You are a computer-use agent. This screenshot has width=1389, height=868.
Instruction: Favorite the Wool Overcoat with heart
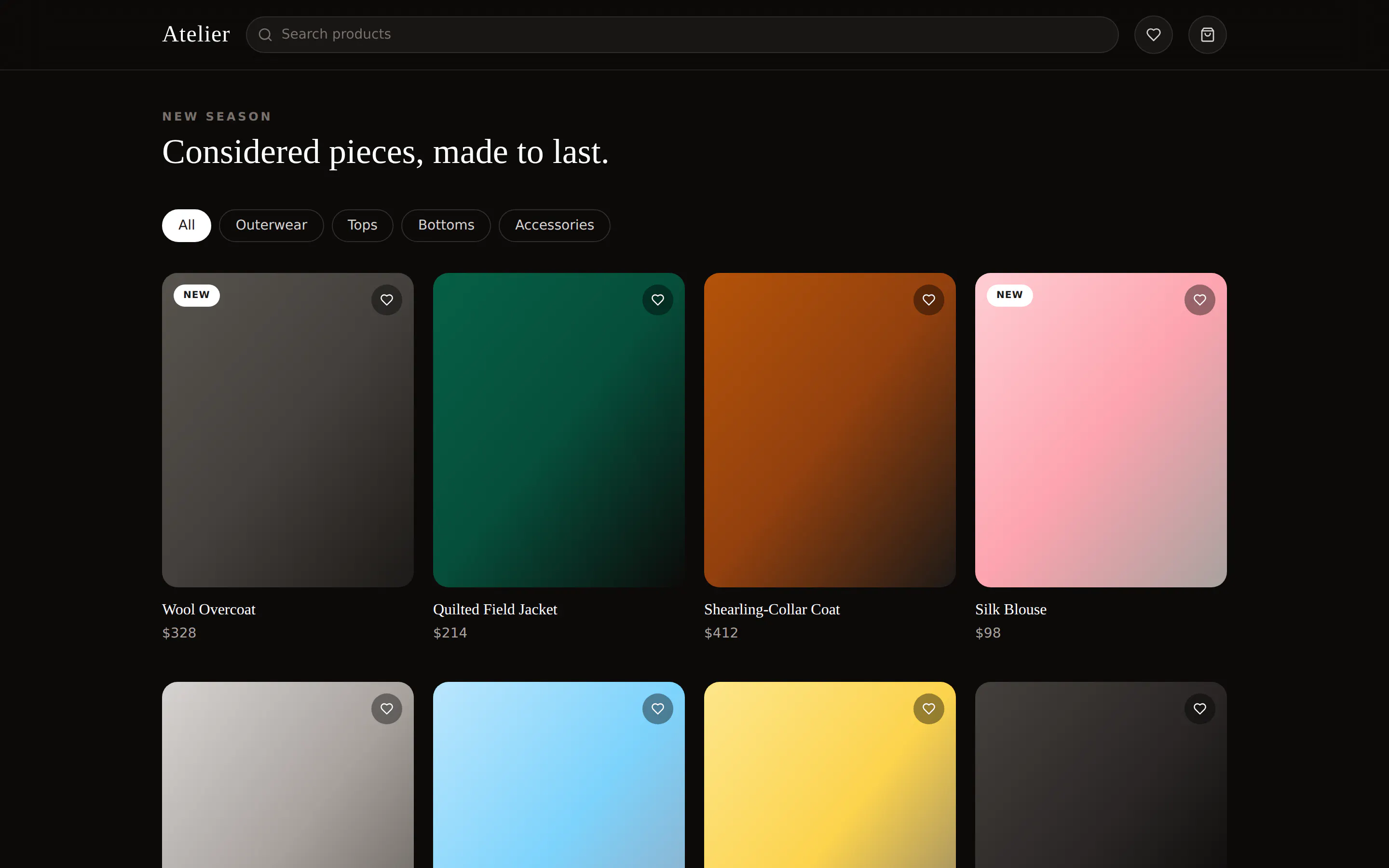[x=387, y=299]
